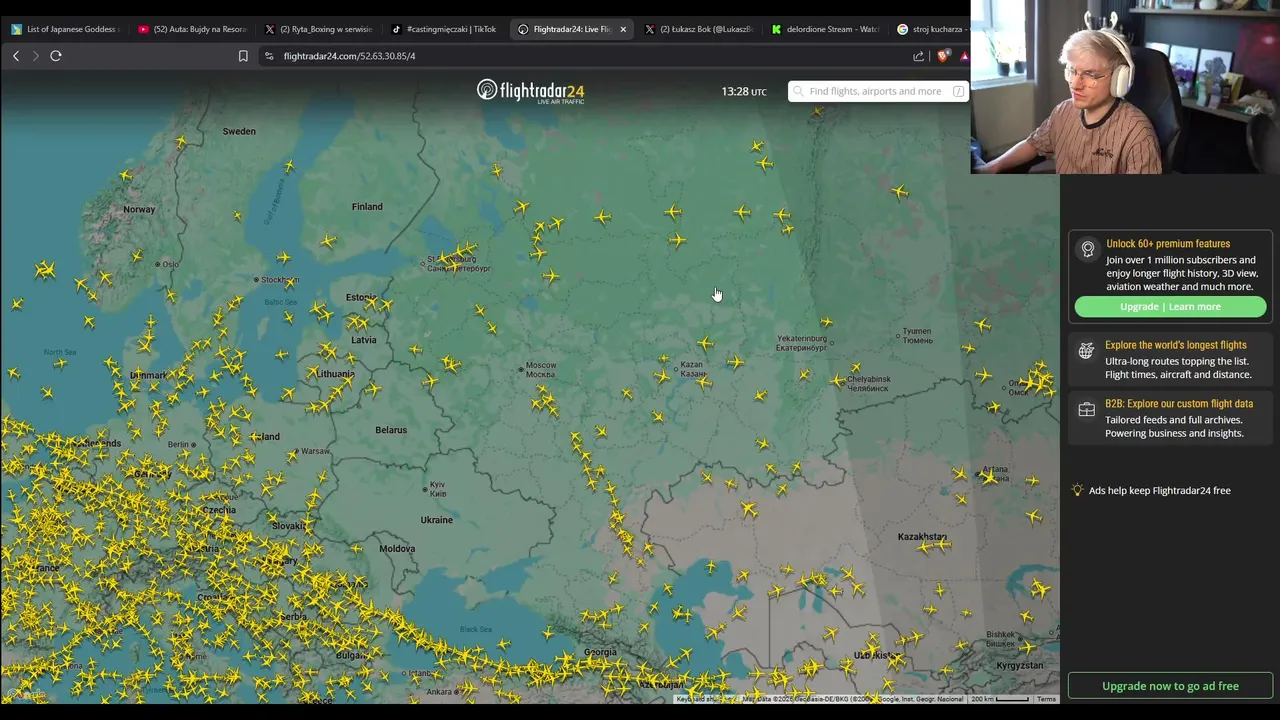Click the premium badge icon beside Unlock 60+
Image resolution: width=1280 pixels, height=720 pixels.
click(1088, 250)
